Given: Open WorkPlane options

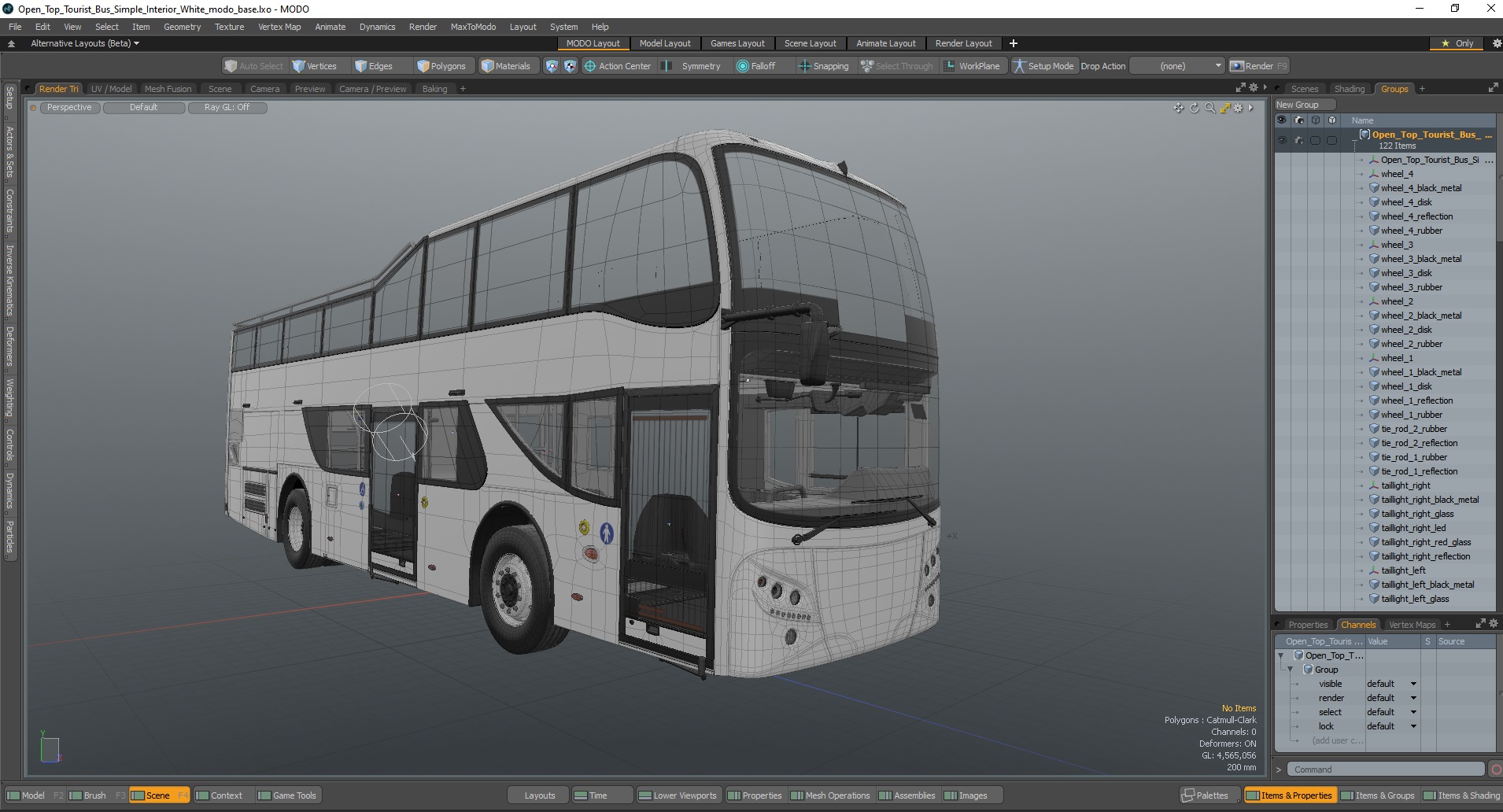Looking at the screenshot, I should [973, 66].
